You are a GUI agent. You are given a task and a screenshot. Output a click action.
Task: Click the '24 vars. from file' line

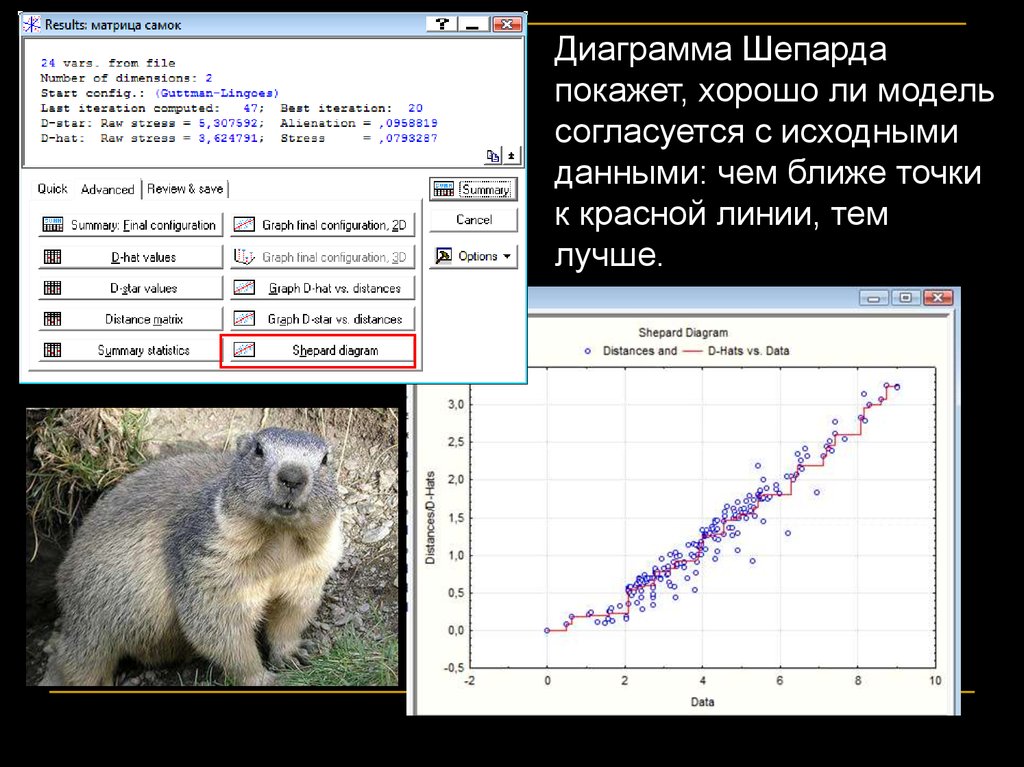(x=108, y=63)
